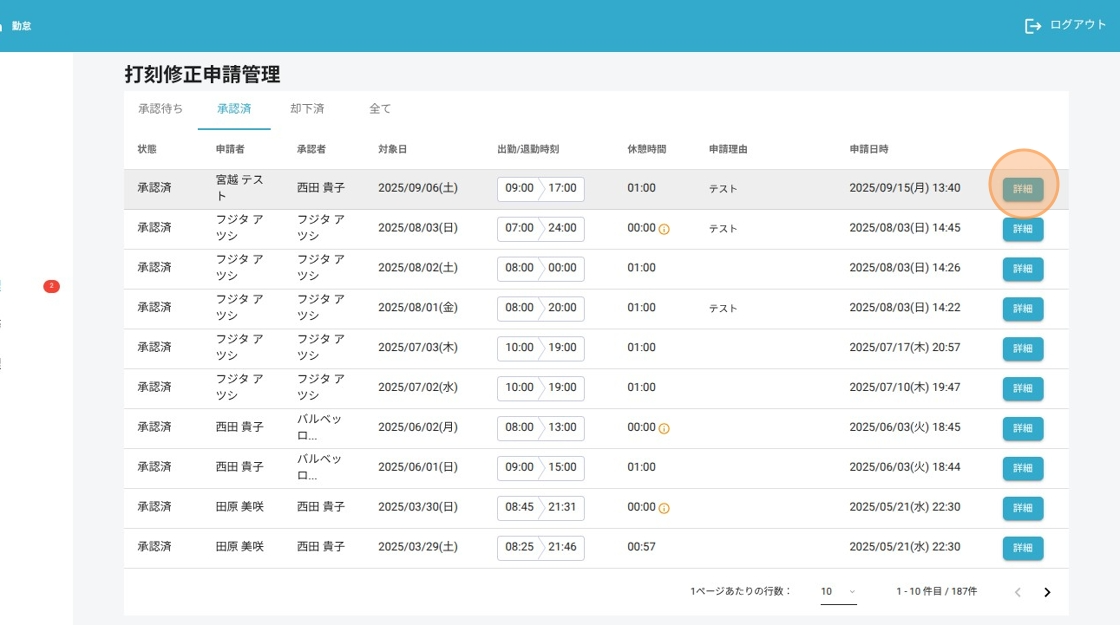Click the 申請理由 column header

pyautogui.click(x=728, y=149)
